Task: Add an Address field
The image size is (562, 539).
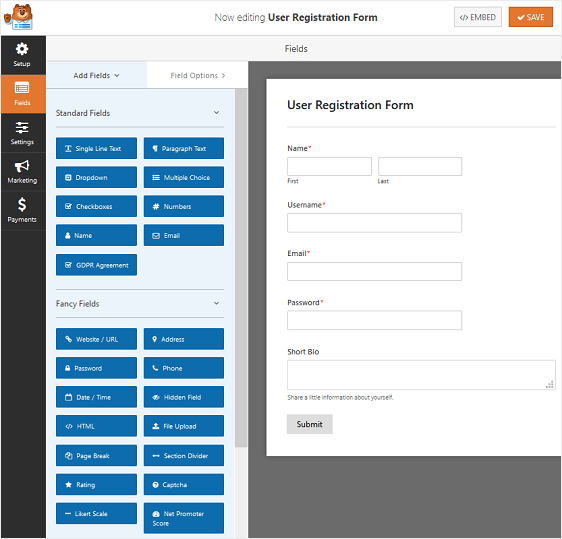Action: 184,339
